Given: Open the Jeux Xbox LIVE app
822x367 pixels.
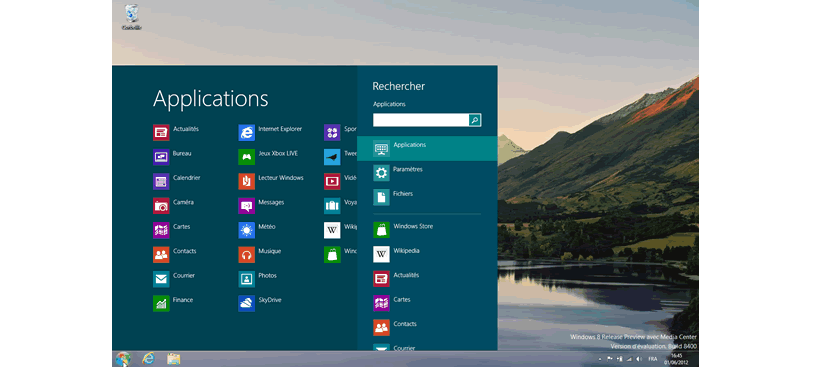Looking at the screenshot, I should pos(246,157).
